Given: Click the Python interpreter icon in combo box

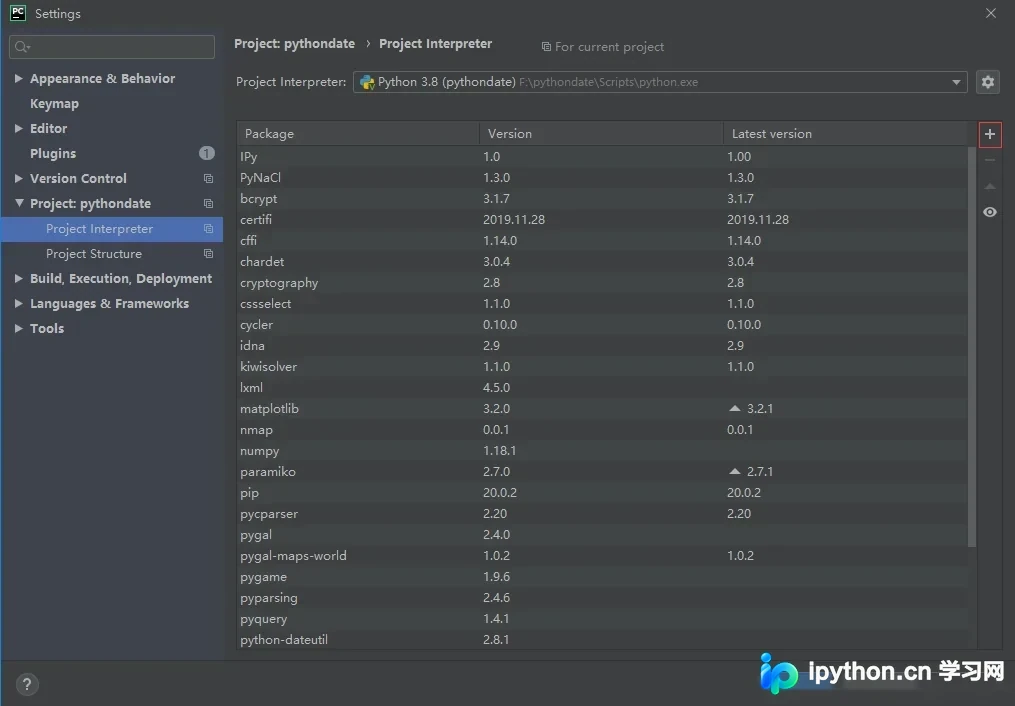Looking at the screenshot, I should click(x=367, y=82).
